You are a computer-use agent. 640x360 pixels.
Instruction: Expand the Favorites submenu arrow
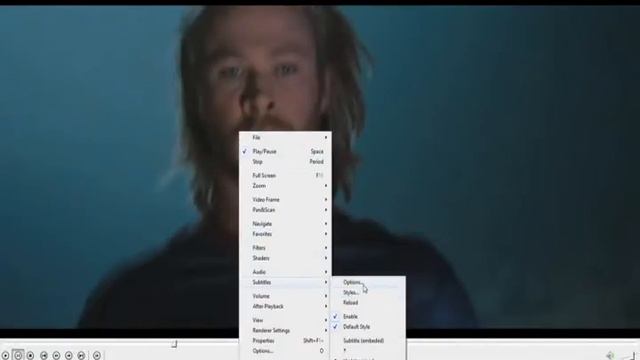[x=326, y=234]
